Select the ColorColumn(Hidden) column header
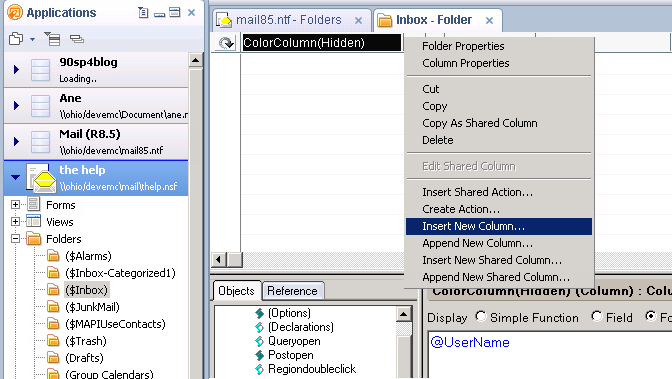 click(x=322, y=42)
